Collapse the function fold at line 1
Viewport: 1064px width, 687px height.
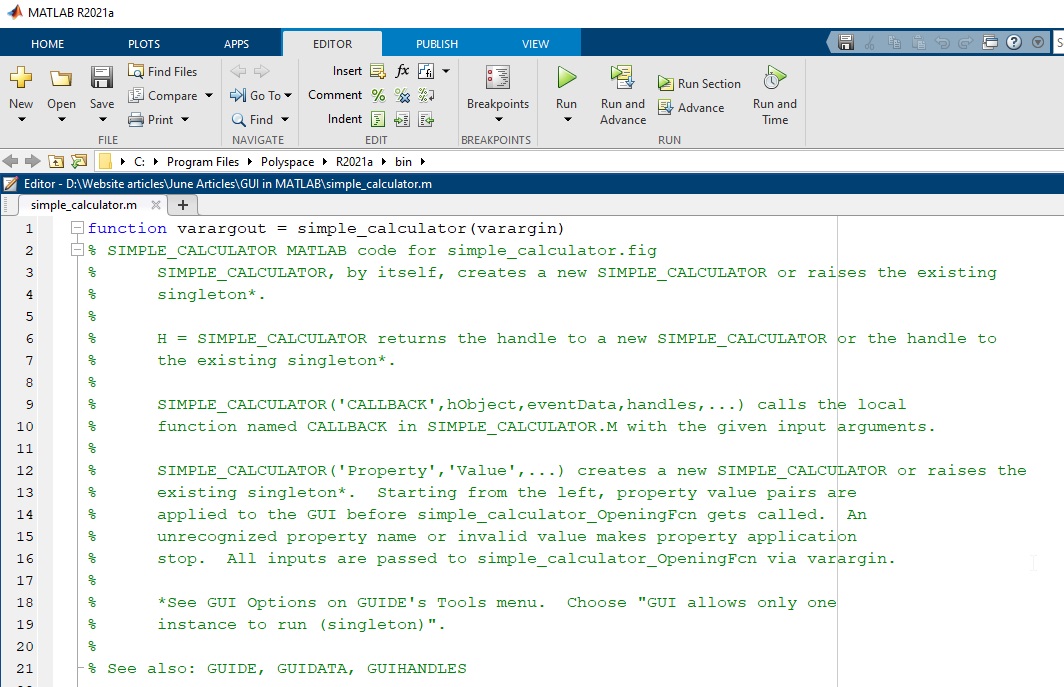pos(76,228)
